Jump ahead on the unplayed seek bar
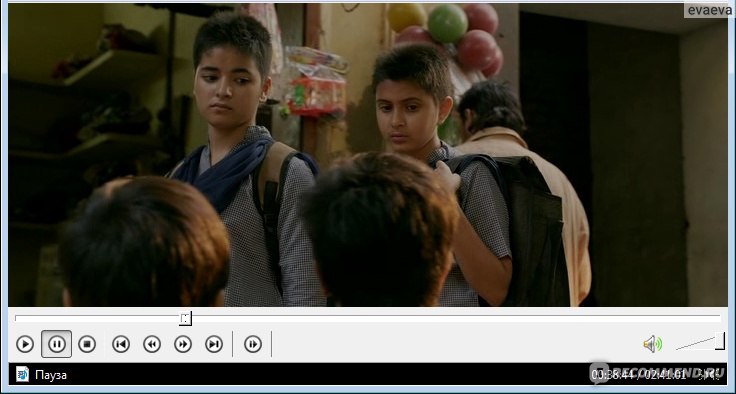Image resolution: width=736 pixels, height=394 pixels. click(x=455, y=318)
